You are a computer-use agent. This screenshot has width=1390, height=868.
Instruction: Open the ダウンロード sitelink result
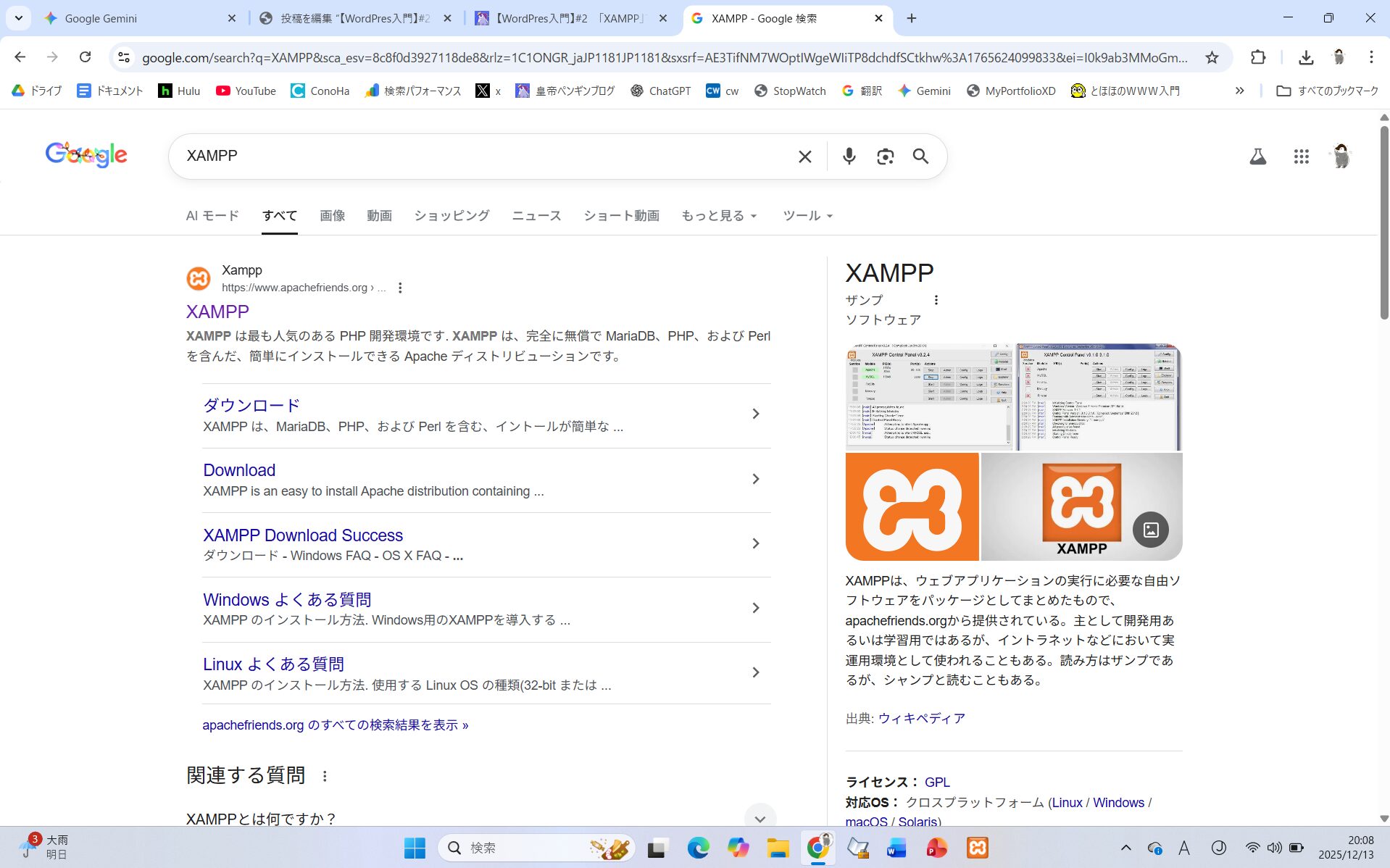[x=251, y=405]
